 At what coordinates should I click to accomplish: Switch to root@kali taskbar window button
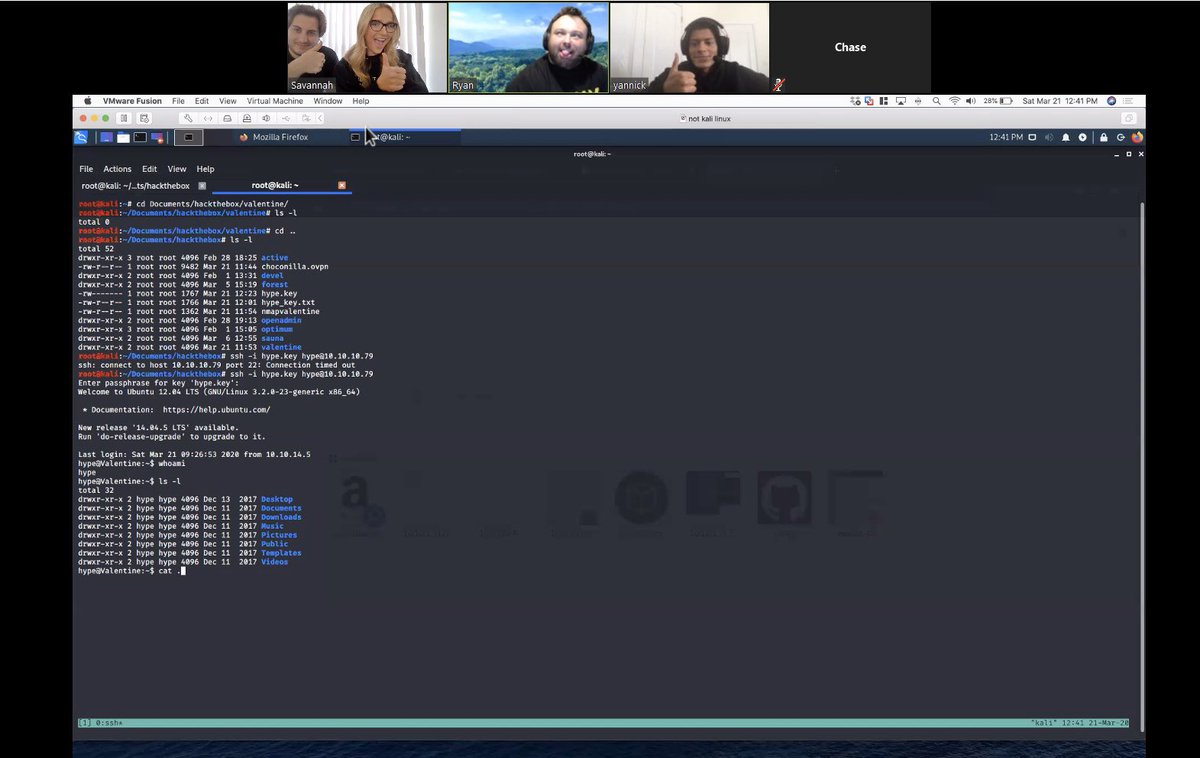[405, 137]
